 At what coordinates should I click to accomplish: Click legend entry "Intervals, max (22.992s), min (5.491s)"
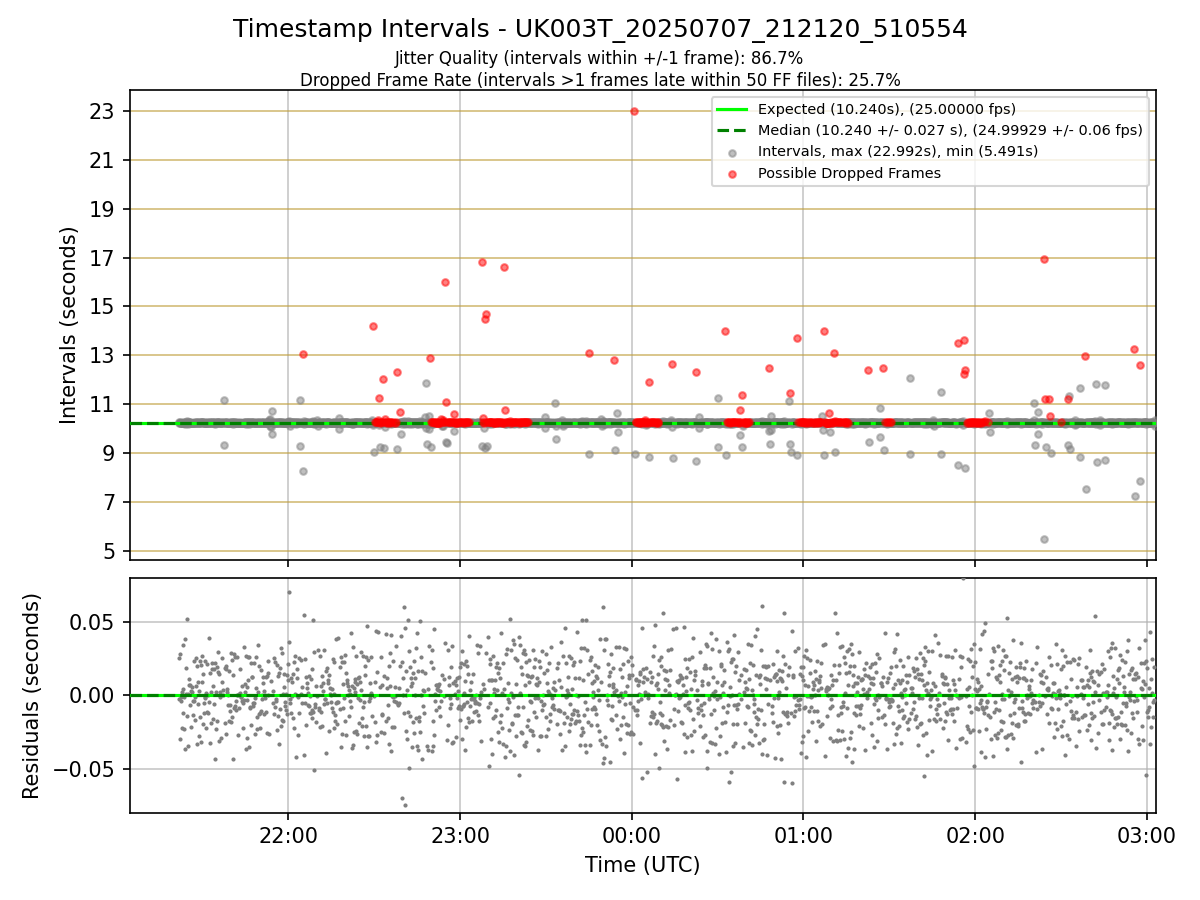pyautogui.click(x=898, y=151)
